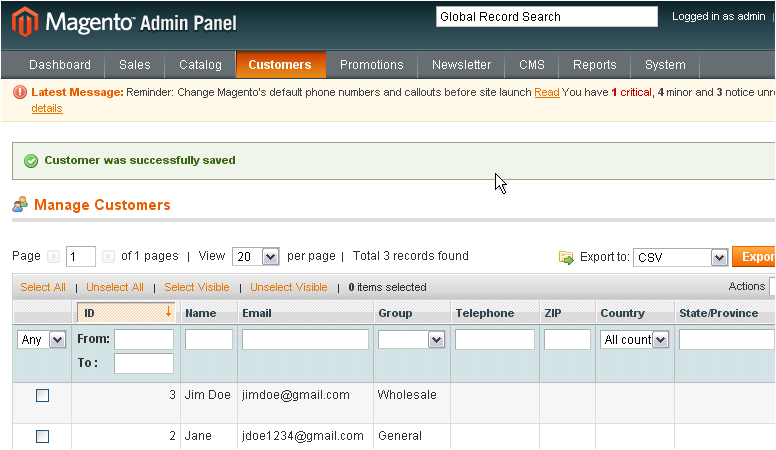This screenshot has width=776, height=450.
Task: Click the ID column sort arrow
Action: 168,312
